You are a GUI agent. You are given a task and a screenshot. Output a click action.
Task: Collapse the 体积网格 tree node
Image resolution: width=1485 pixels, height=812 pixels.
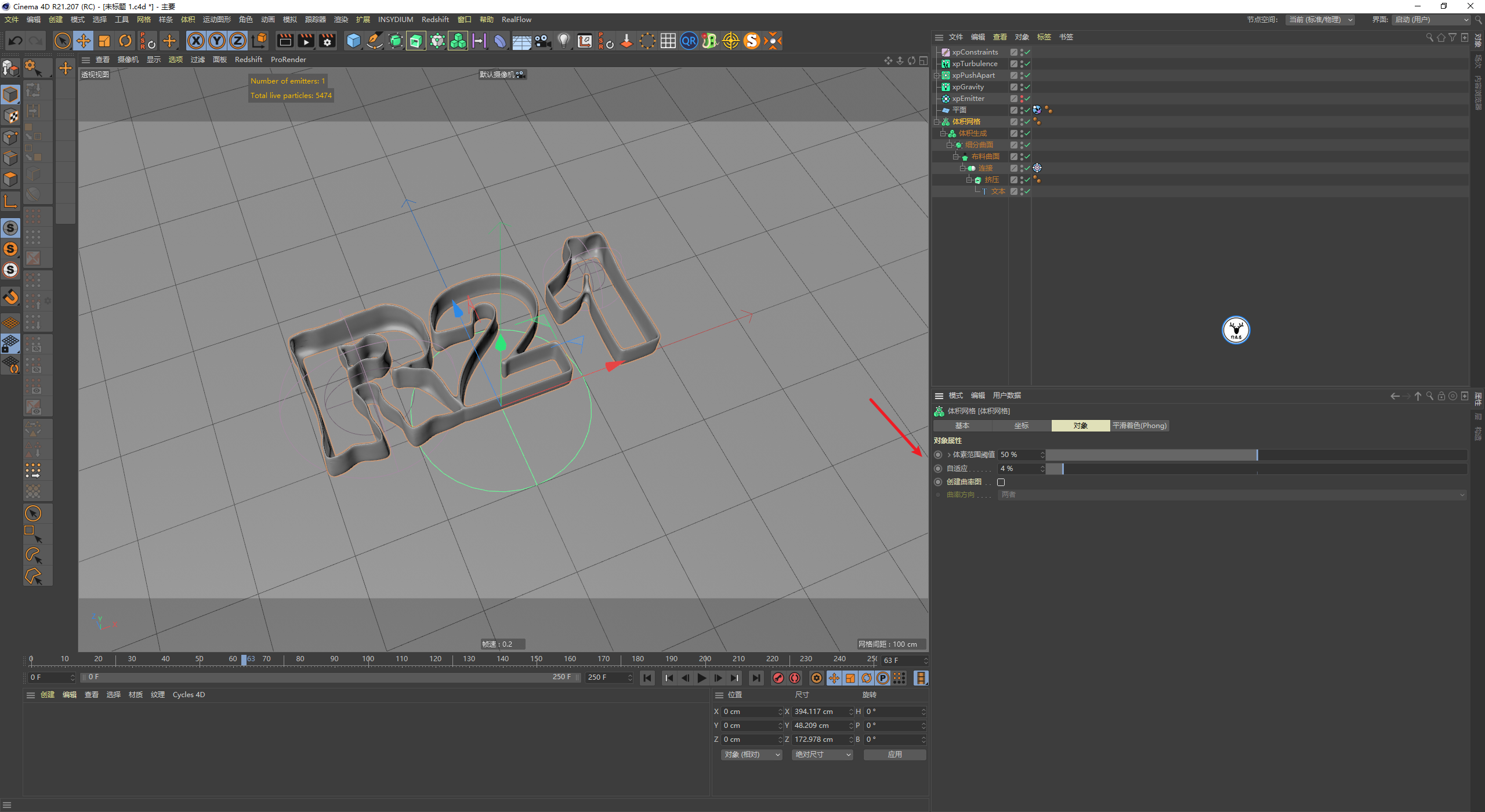tap(936, 122)
